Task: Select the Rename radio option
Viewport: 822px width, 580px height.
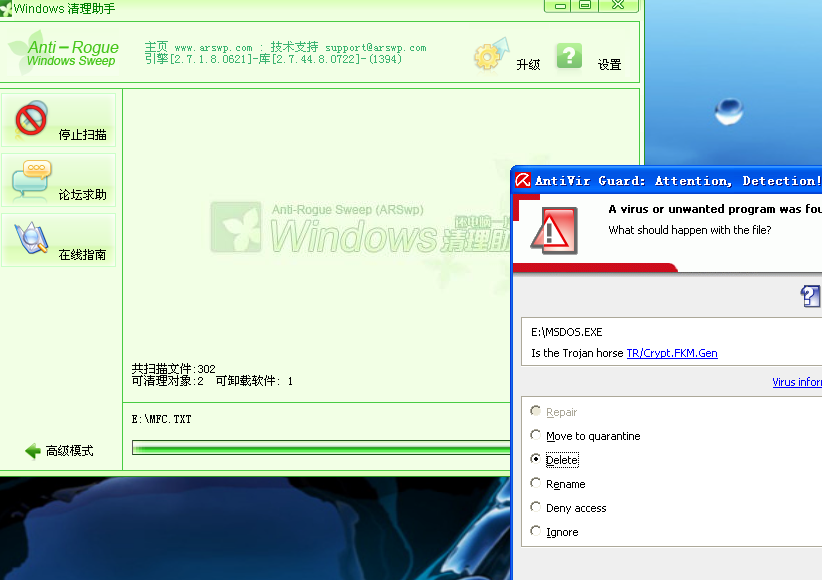Action: pyautogui.click(x=535, y=483)
